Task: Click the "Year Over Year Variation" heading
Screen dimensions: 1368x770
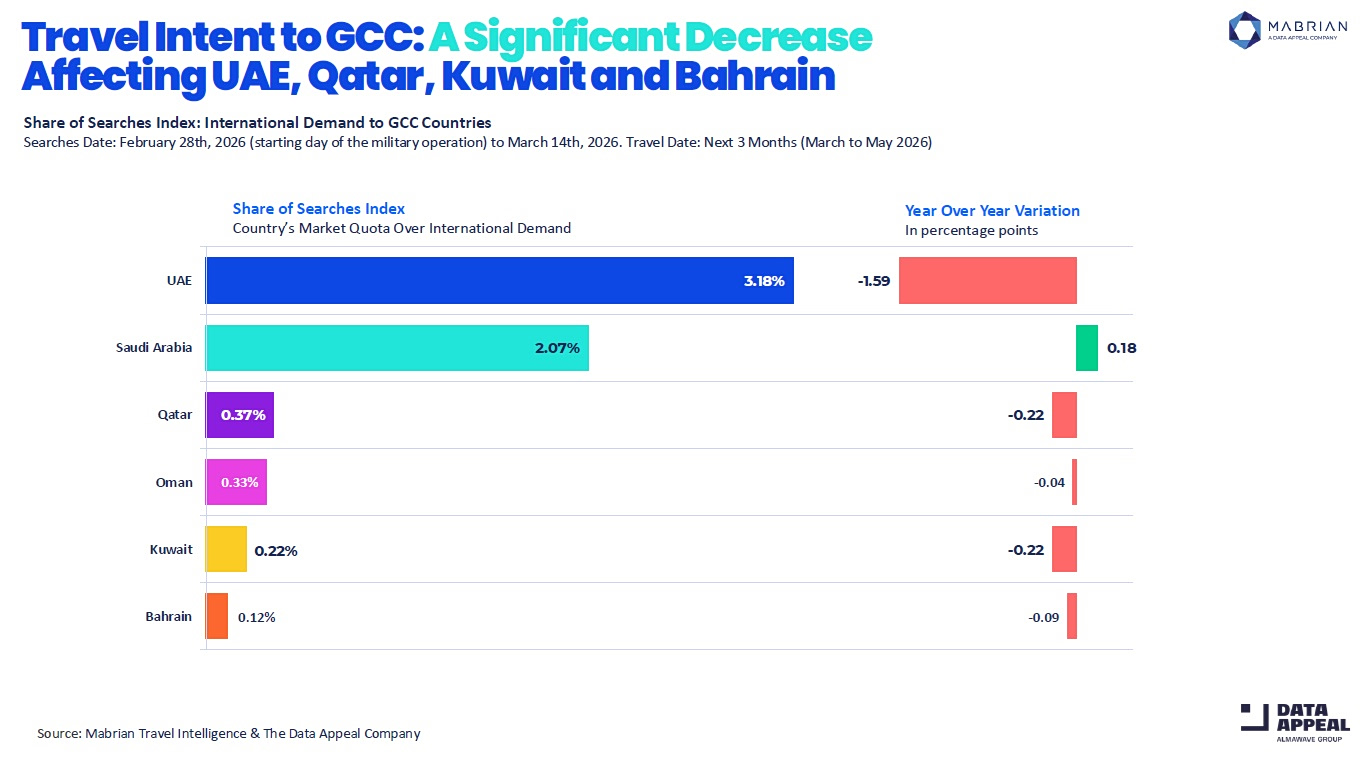Action: click(992, 210)
